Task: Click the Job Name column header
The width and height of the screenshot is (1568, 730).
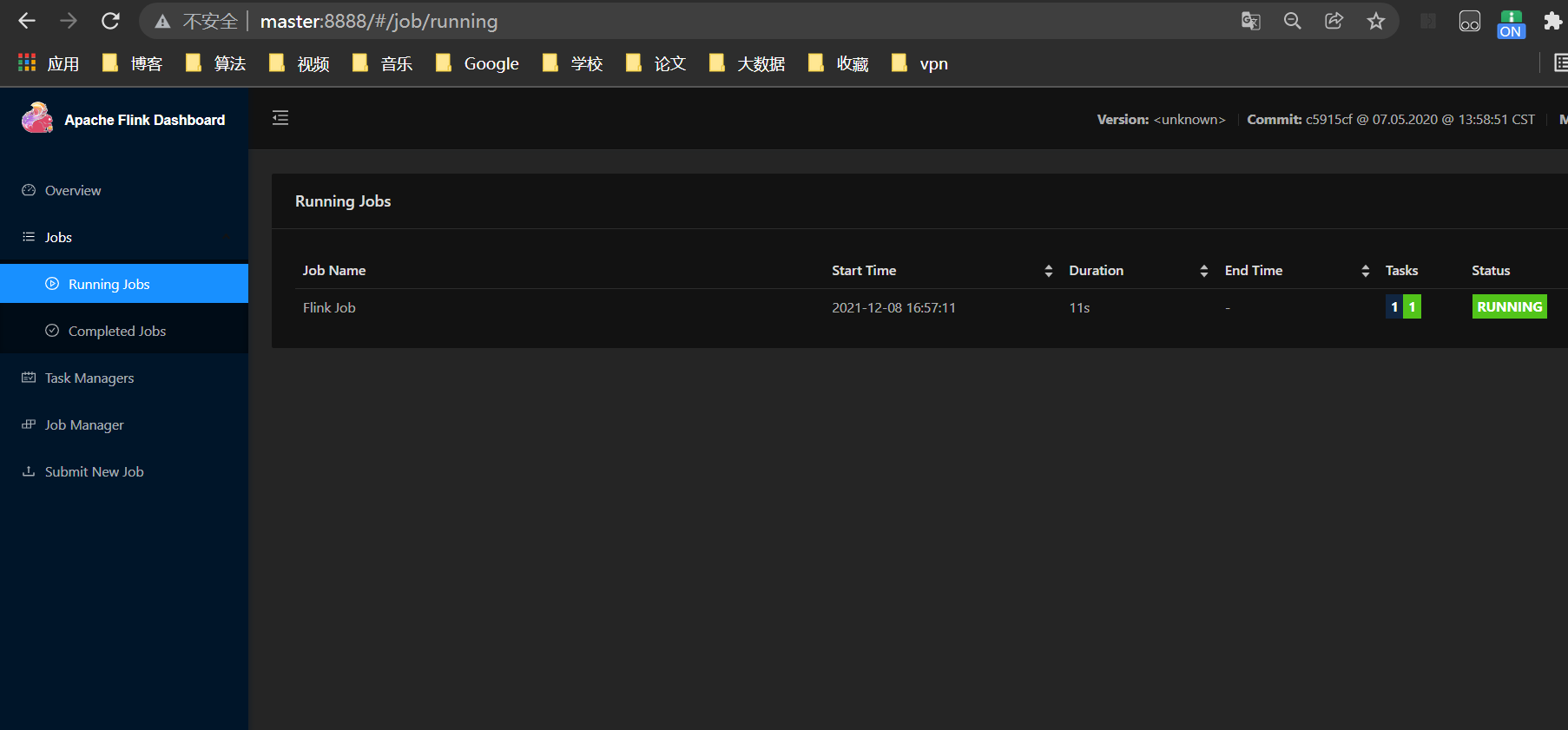Action: [334, 271]
